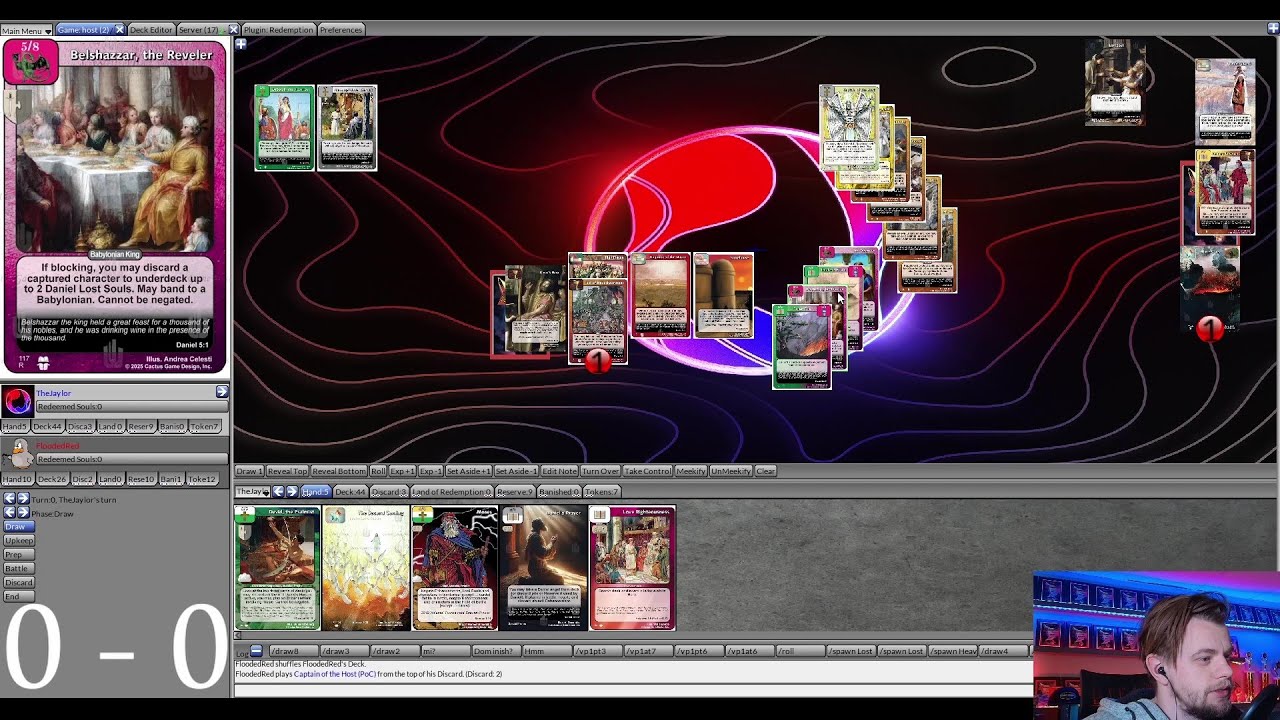
Task: Open TheJaylor's Disca3 zone tab
Action: 79,427
